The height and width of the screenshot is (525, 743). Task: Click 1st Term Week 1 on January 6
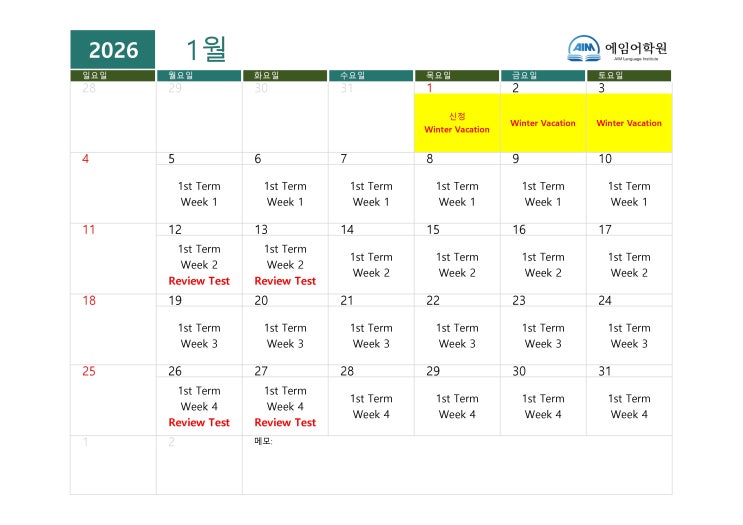285,194
